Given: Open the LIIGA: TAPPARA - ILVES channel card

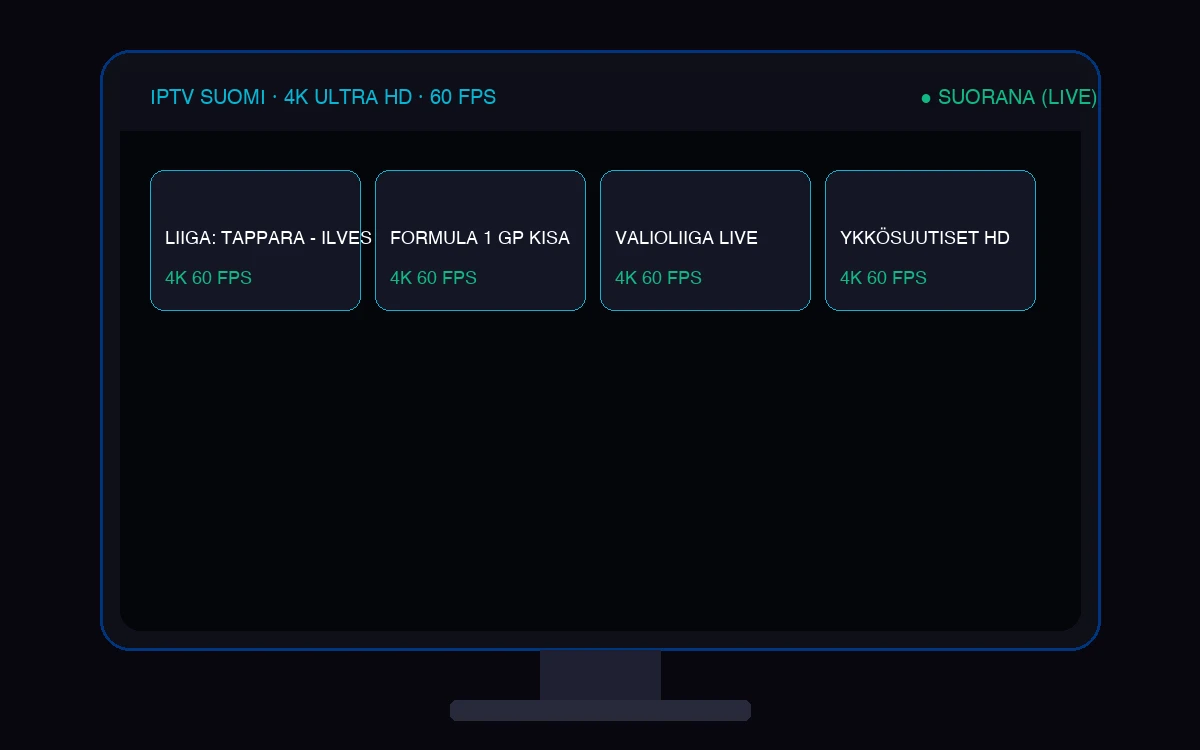Looking at the screenshot, I should pos(255,240).
